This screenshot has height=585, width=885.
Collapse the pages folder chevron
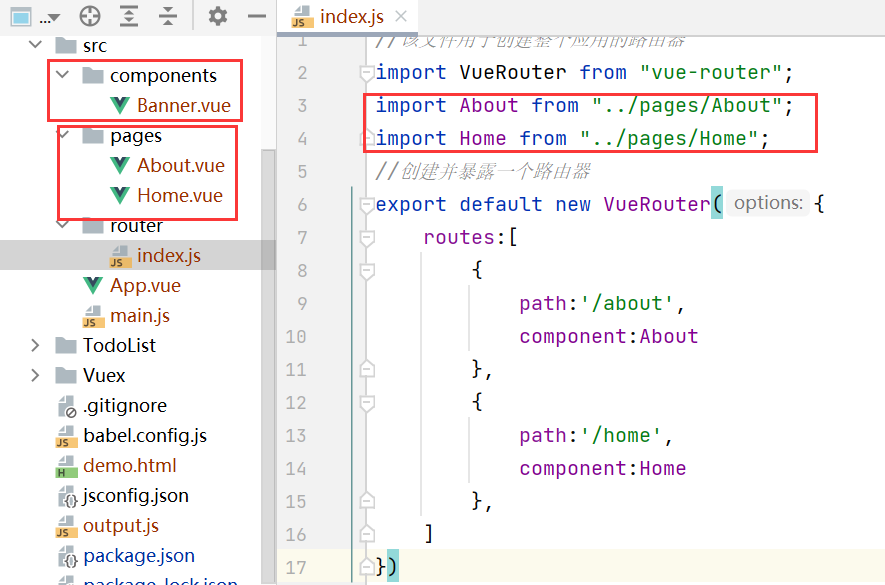click(63, 134)
